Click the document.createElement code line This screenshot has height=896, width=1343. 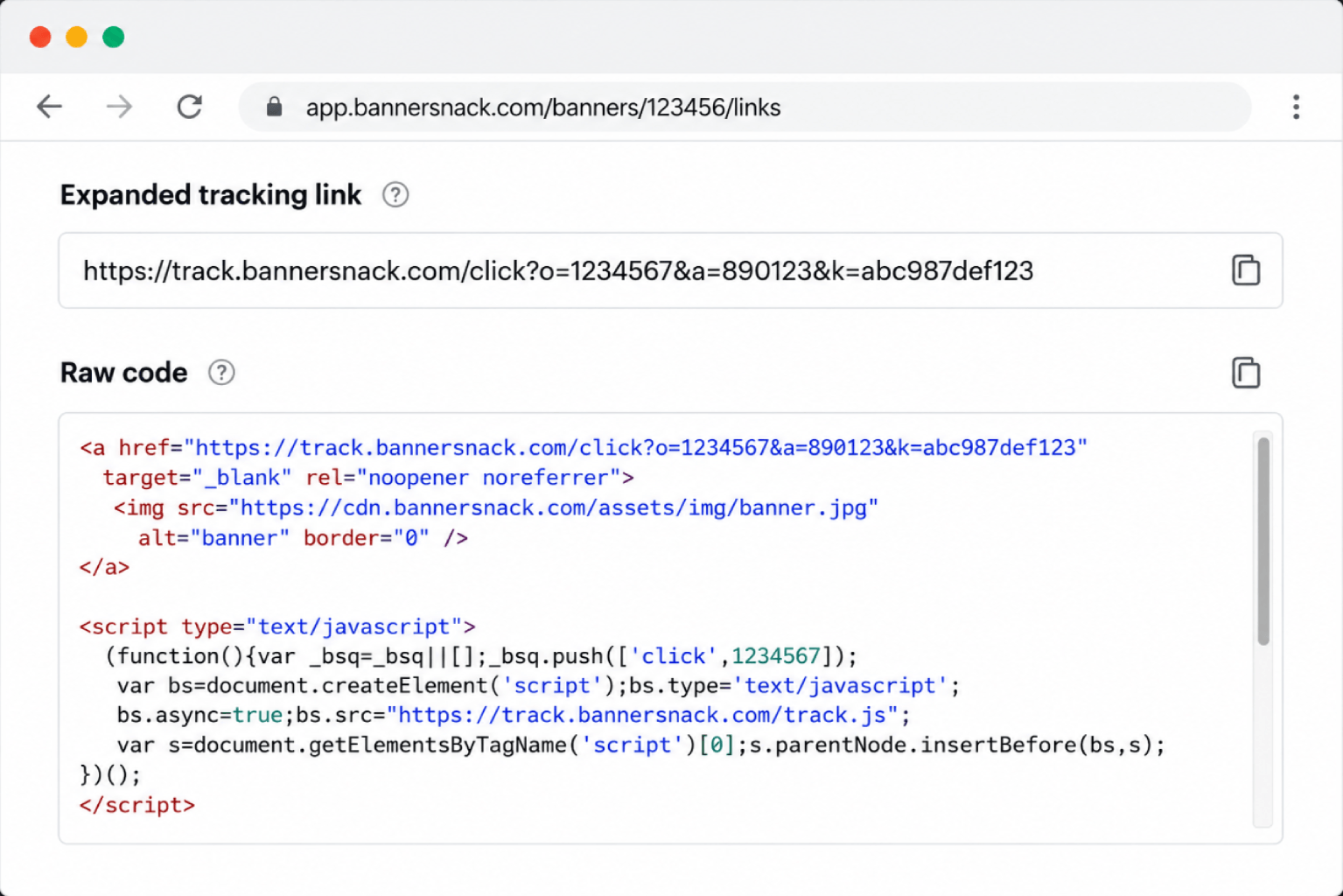click(538, 686)
